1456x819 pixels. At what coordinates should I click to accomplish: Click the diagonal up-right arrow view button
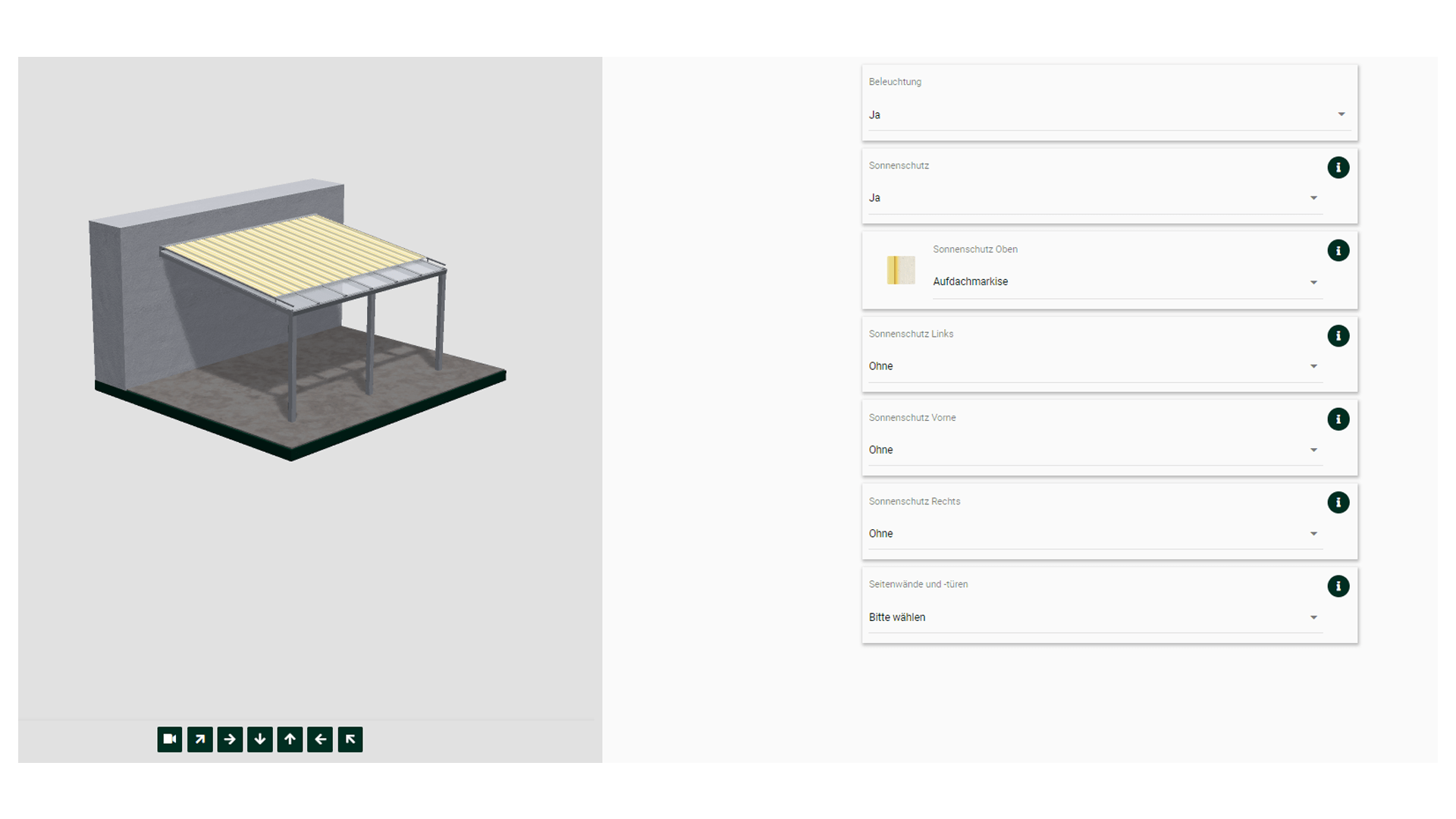pos(199,739)
